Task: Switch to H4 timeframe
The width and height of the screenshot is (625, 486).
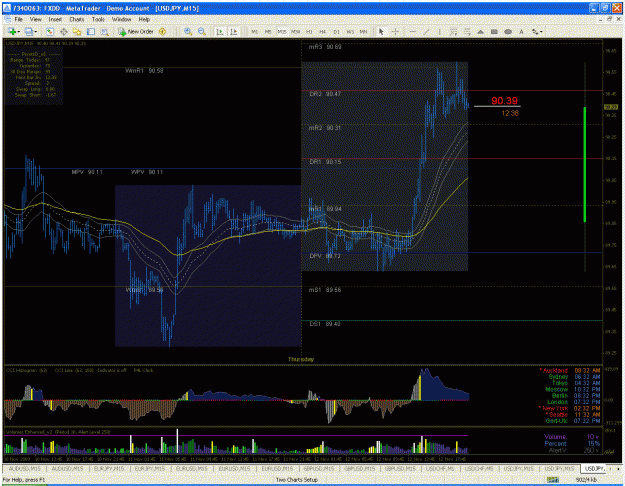Action: (322, 31)
